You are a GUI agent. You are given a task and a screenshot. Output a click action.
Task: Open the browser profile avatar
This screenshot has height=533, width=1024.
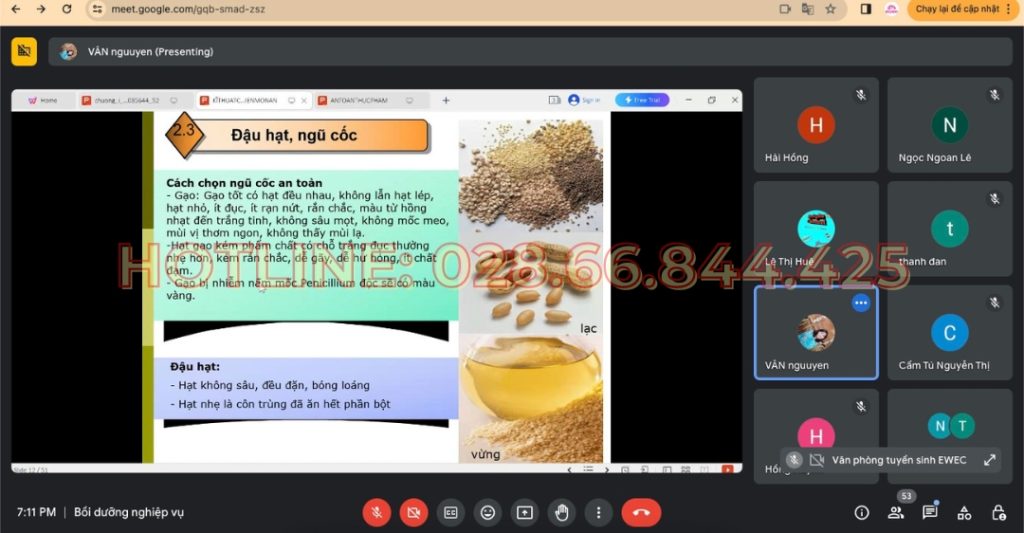891,9
